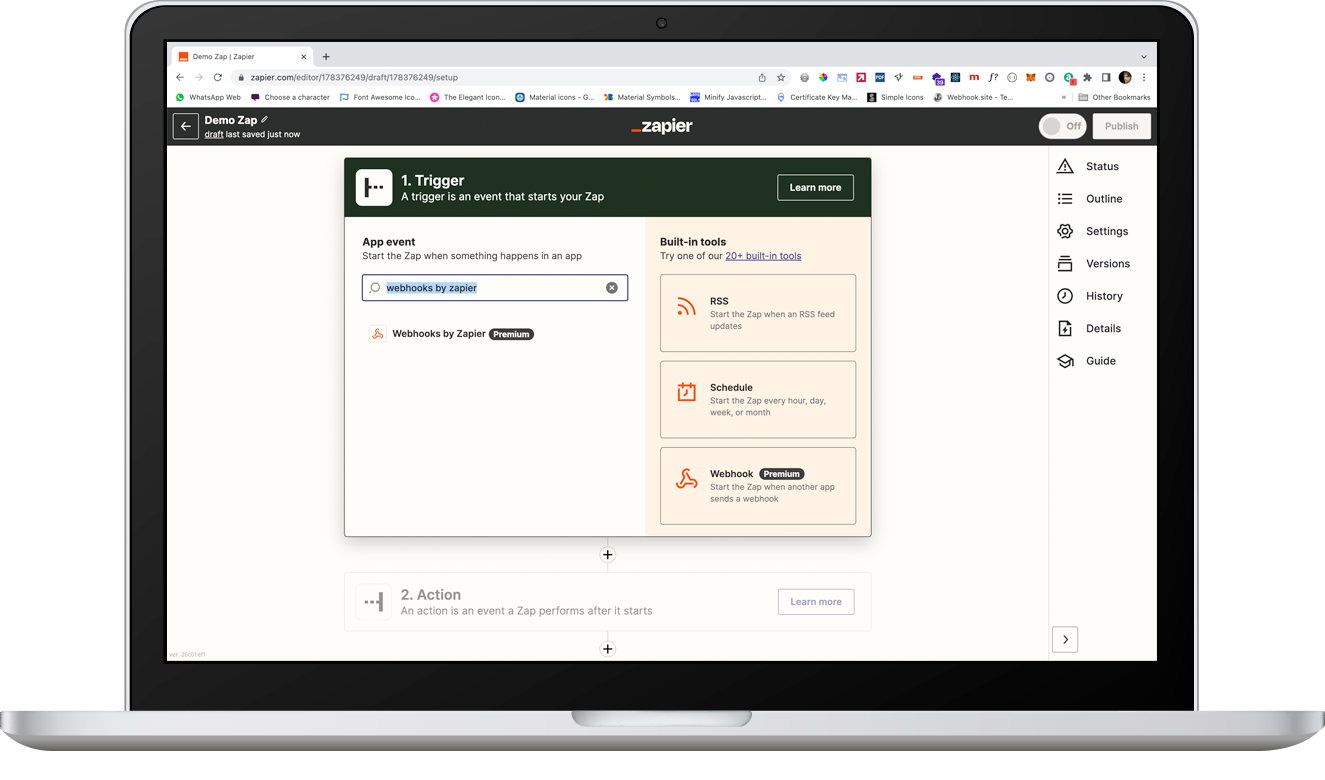Click the Schedule calendar icon
This screenshot has height=780, width=1325.
pyautogui.click(x=686, y=392)
